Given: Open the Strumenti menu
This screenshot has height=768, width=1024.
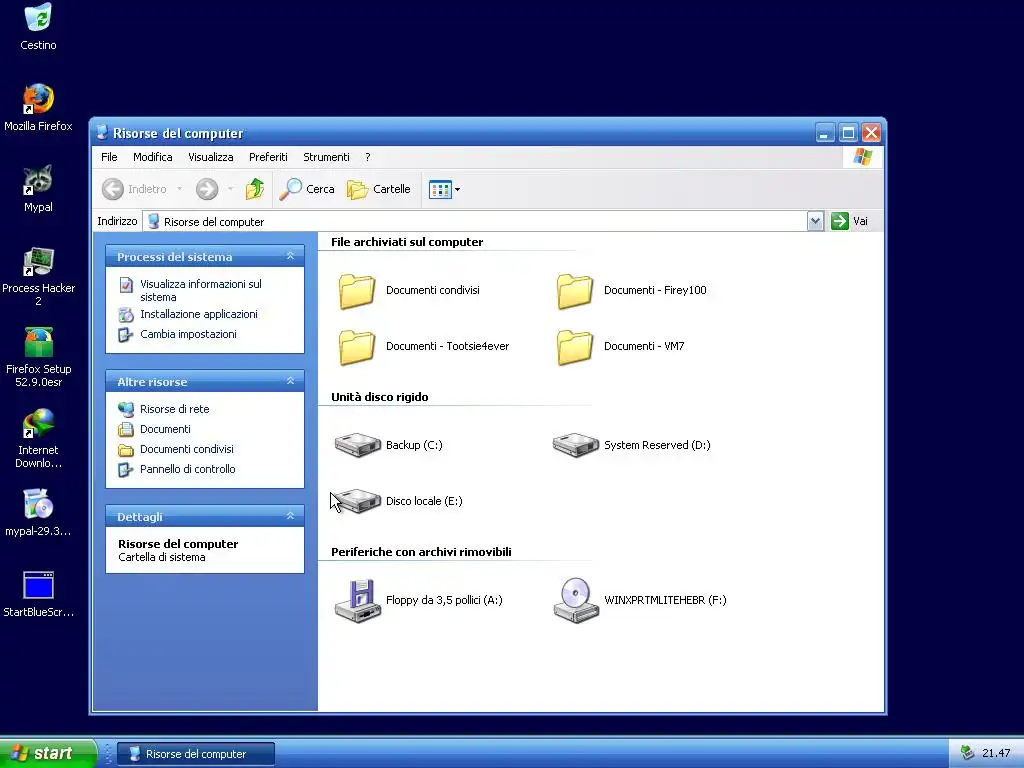Looking at the screenshot, I should [326, 157].
